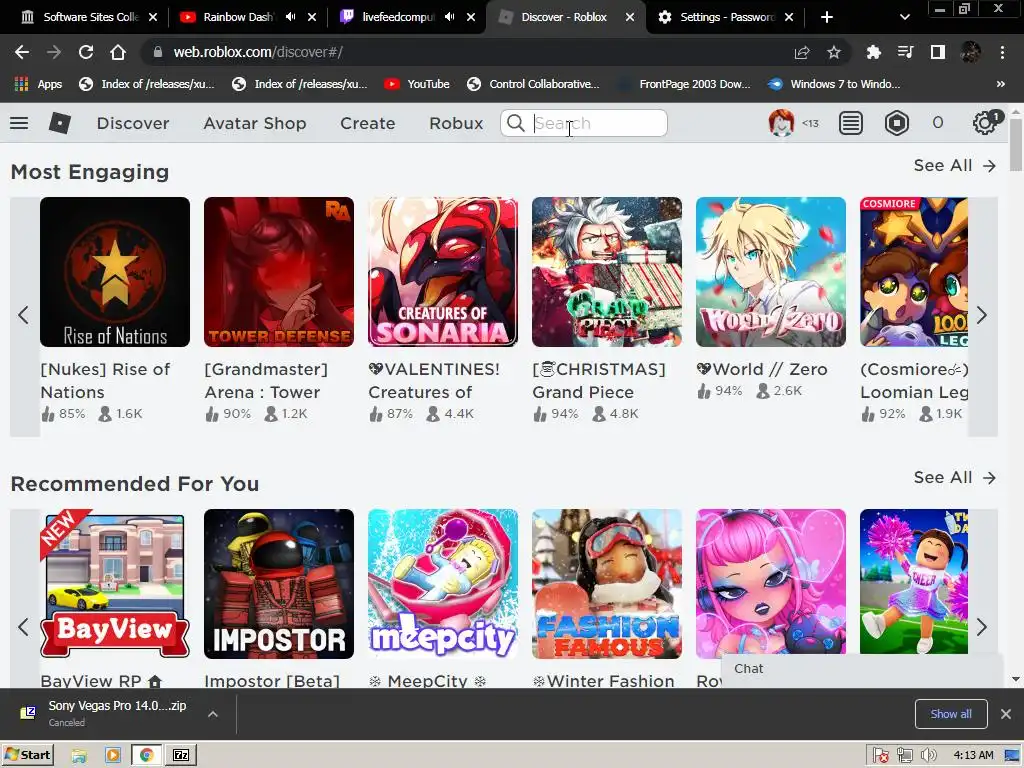Mute the livefeedcomputer tab audio
Image resolution: width=1024 pixels, height=768 pixels.
[x=449, y=17]
